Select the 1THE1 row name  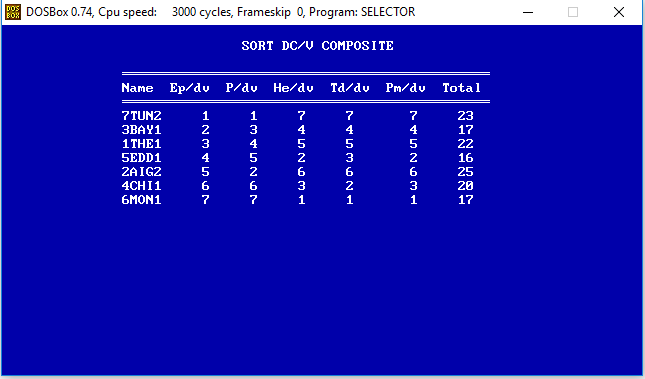point(142,144)
